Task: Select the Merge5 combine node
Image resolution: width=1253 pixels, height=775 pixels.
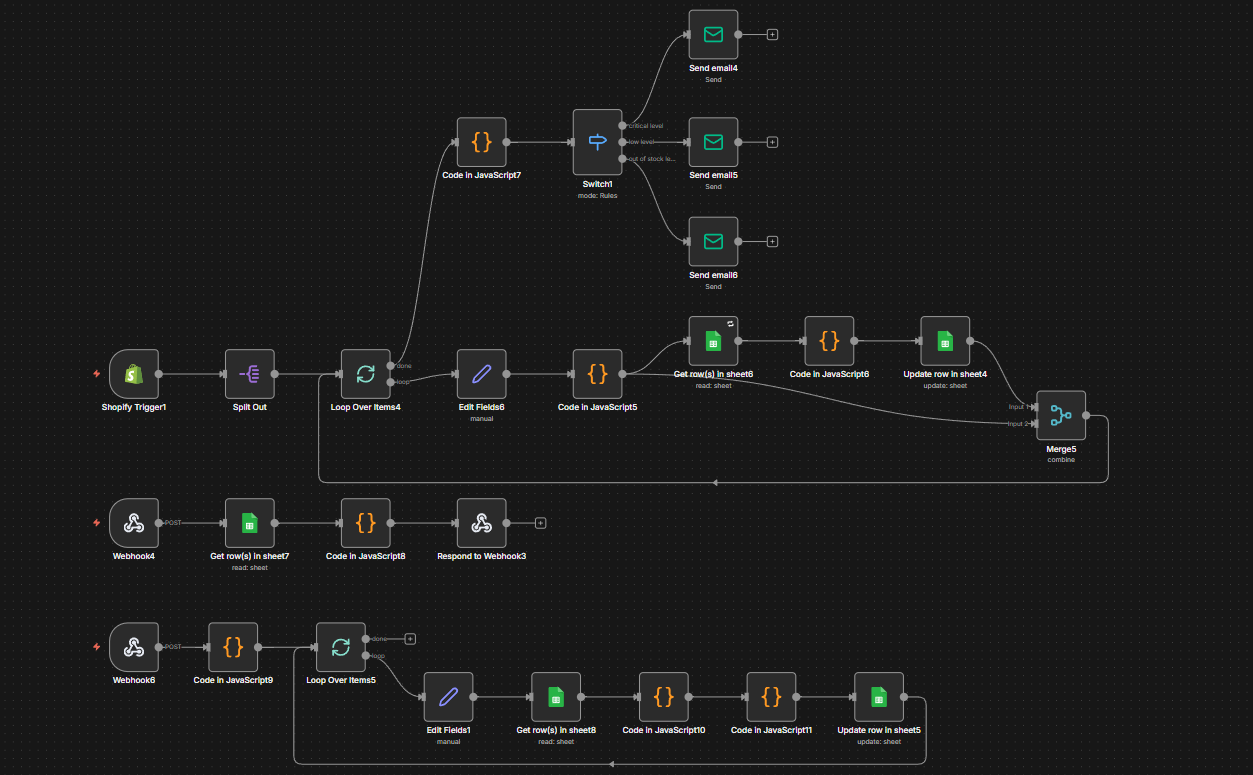Action: 1061,415
